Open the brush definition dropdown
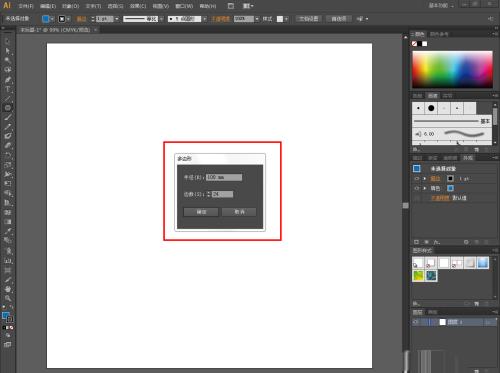Image resolution: width=500 pixels, height=373 pixels. pos(205,19)
